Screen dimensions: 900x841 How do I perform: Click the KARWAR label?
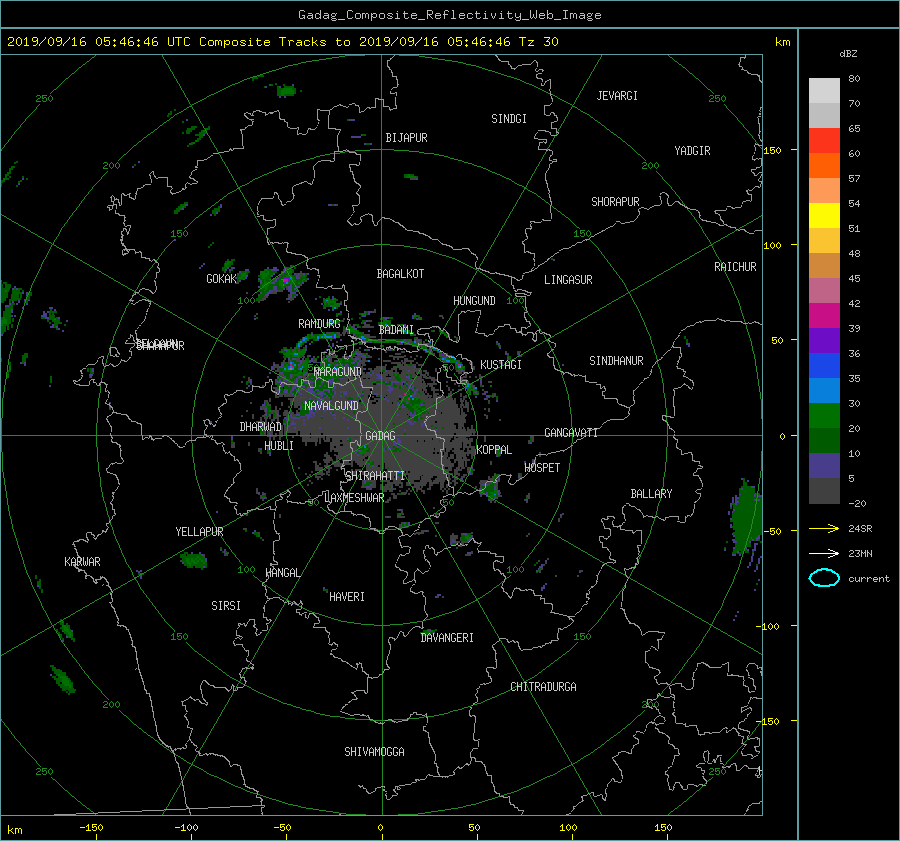(x=82, y=561)
